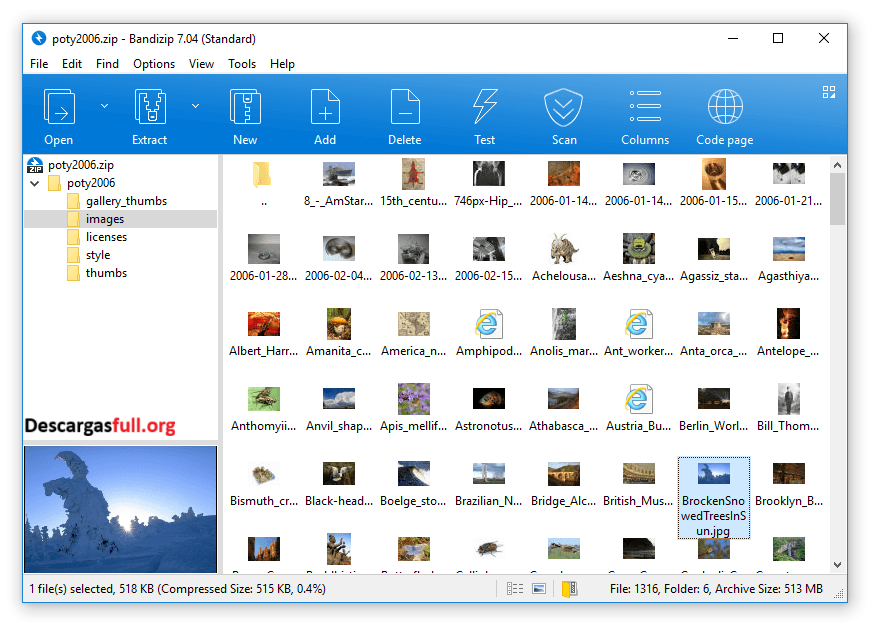Click the Delete toolbar icon
Image resolution: width=882 pixels, height=628 pixels.
[405, 106]
